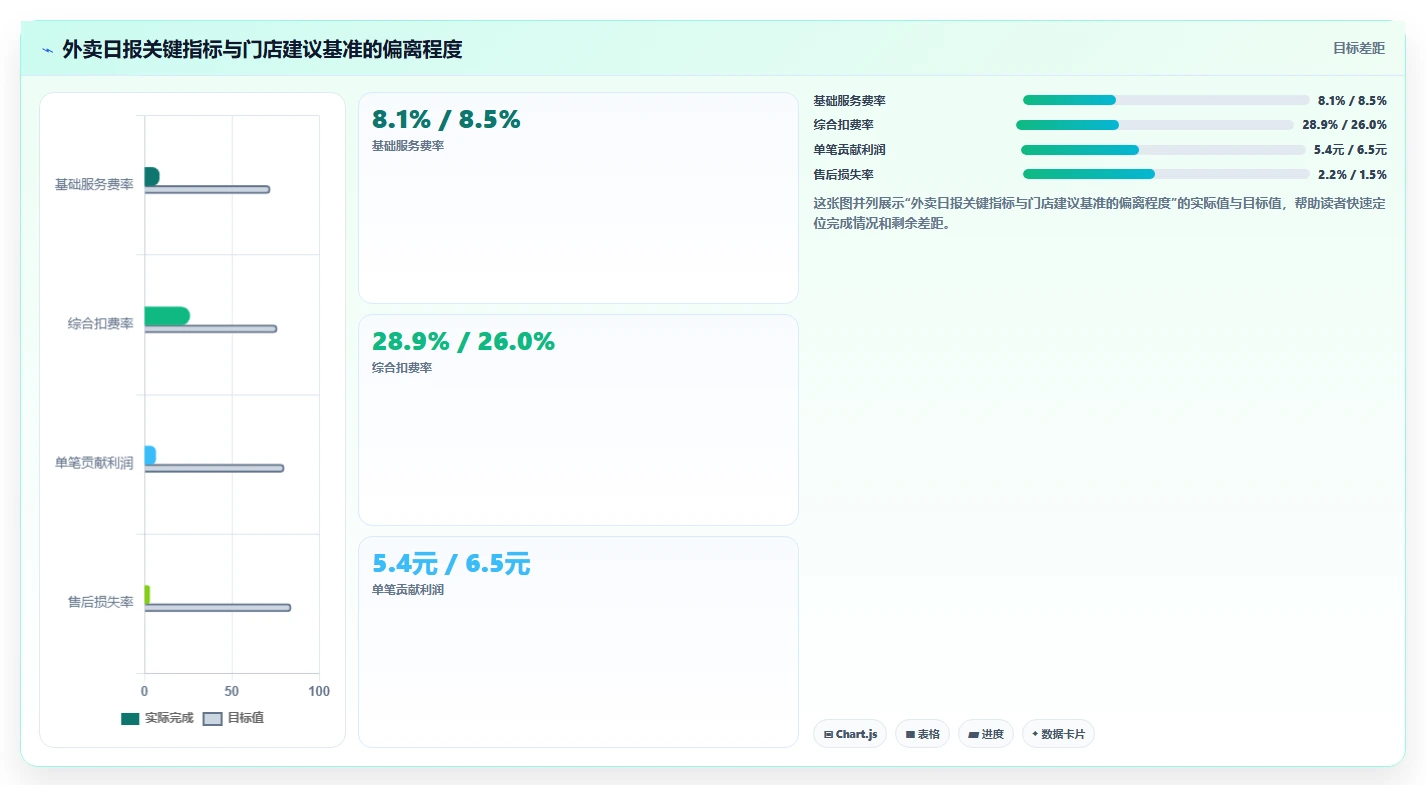Select the Chart.js tag chip
The width and height of the screenshot is (1426, 785).
(x=850, y=734)
